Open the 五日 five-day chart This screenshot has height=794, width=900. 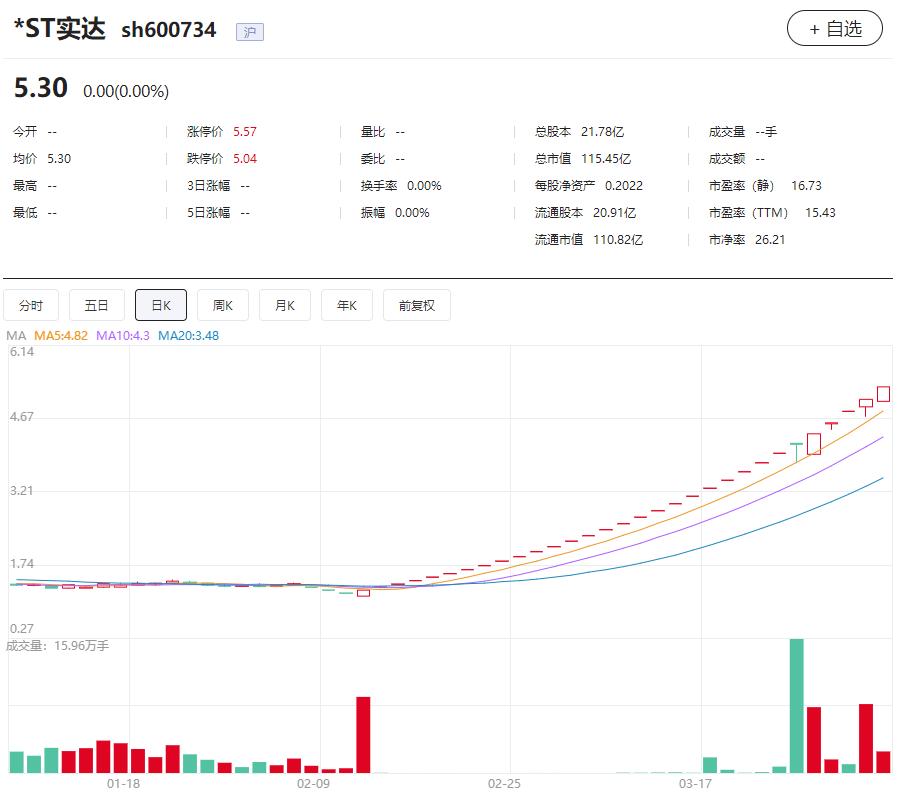(x=96, y=305)
